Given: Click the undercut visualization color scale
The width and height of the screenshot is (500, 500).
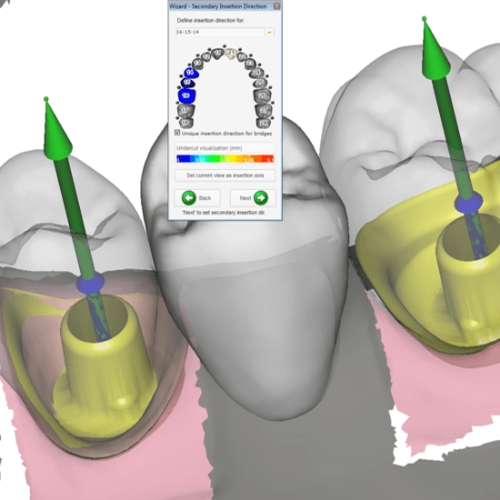Looking at the screenshot, I should click(x=225, y=159).
